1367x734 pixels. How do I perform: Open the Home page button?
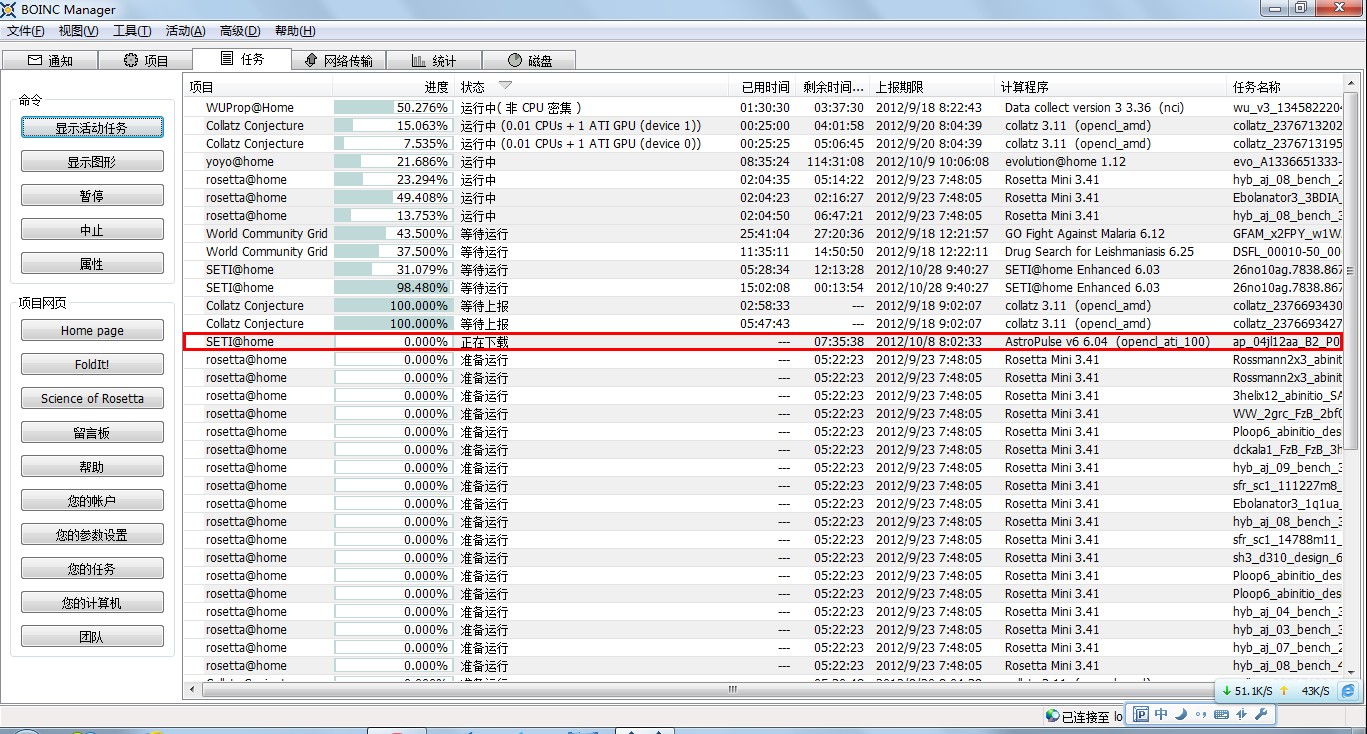tap(92, 331)
